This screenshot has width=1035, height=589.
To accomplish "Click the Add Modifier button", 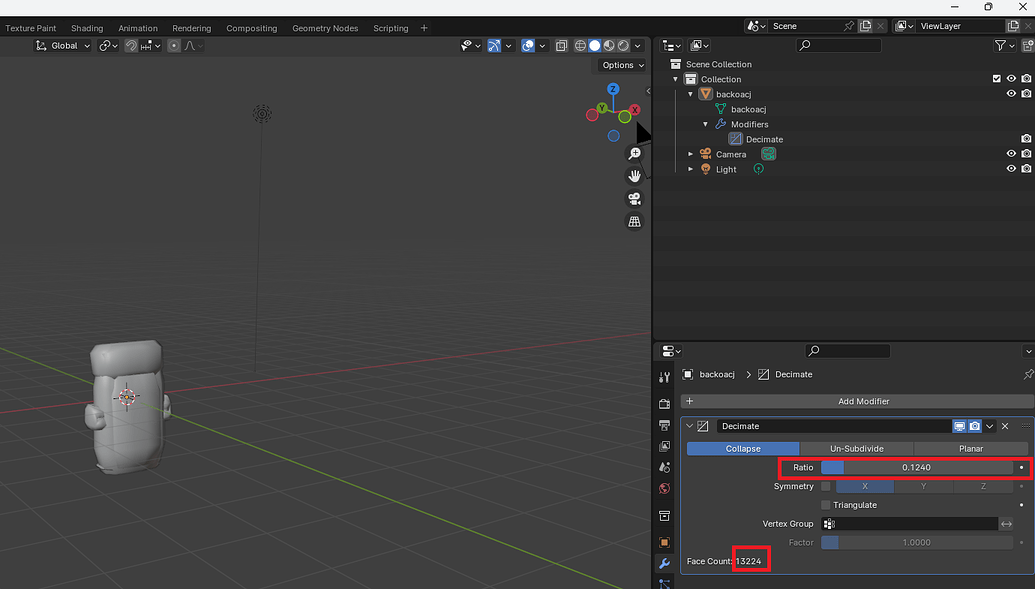I will pos(863,401).
